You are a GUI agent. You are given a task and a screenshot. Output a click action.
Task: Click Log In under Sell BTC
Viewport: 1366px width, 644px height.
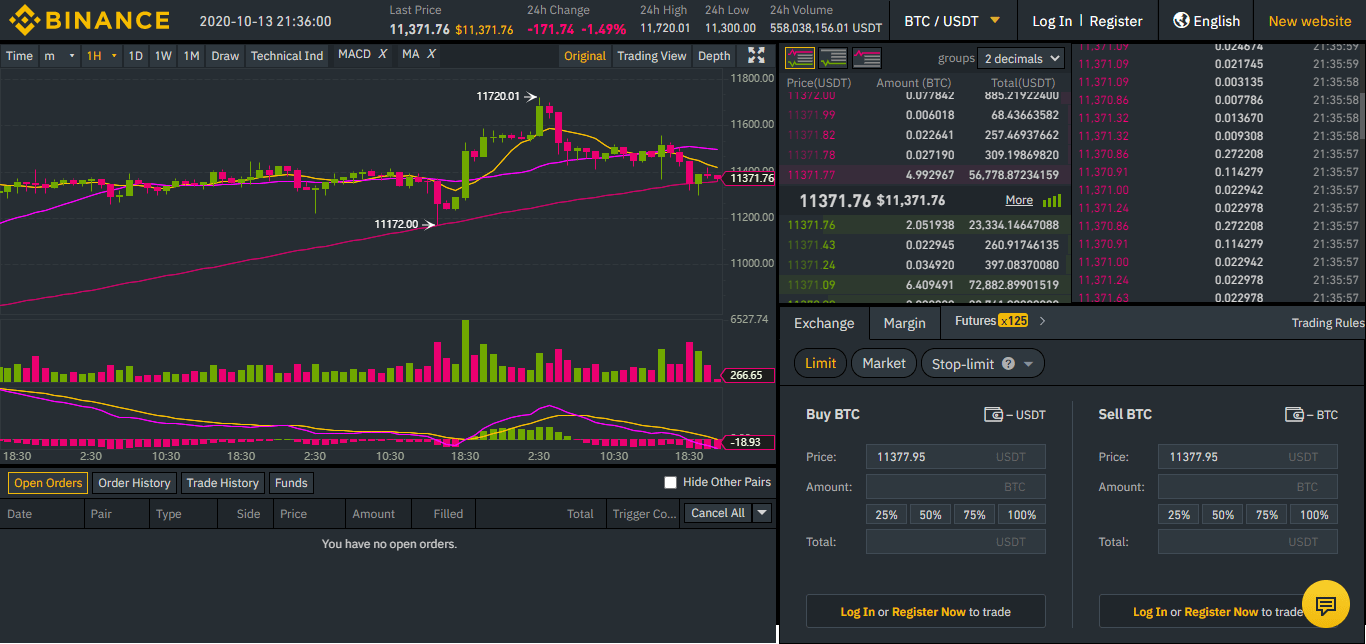pyautogui.click(x=1150, y=612)
